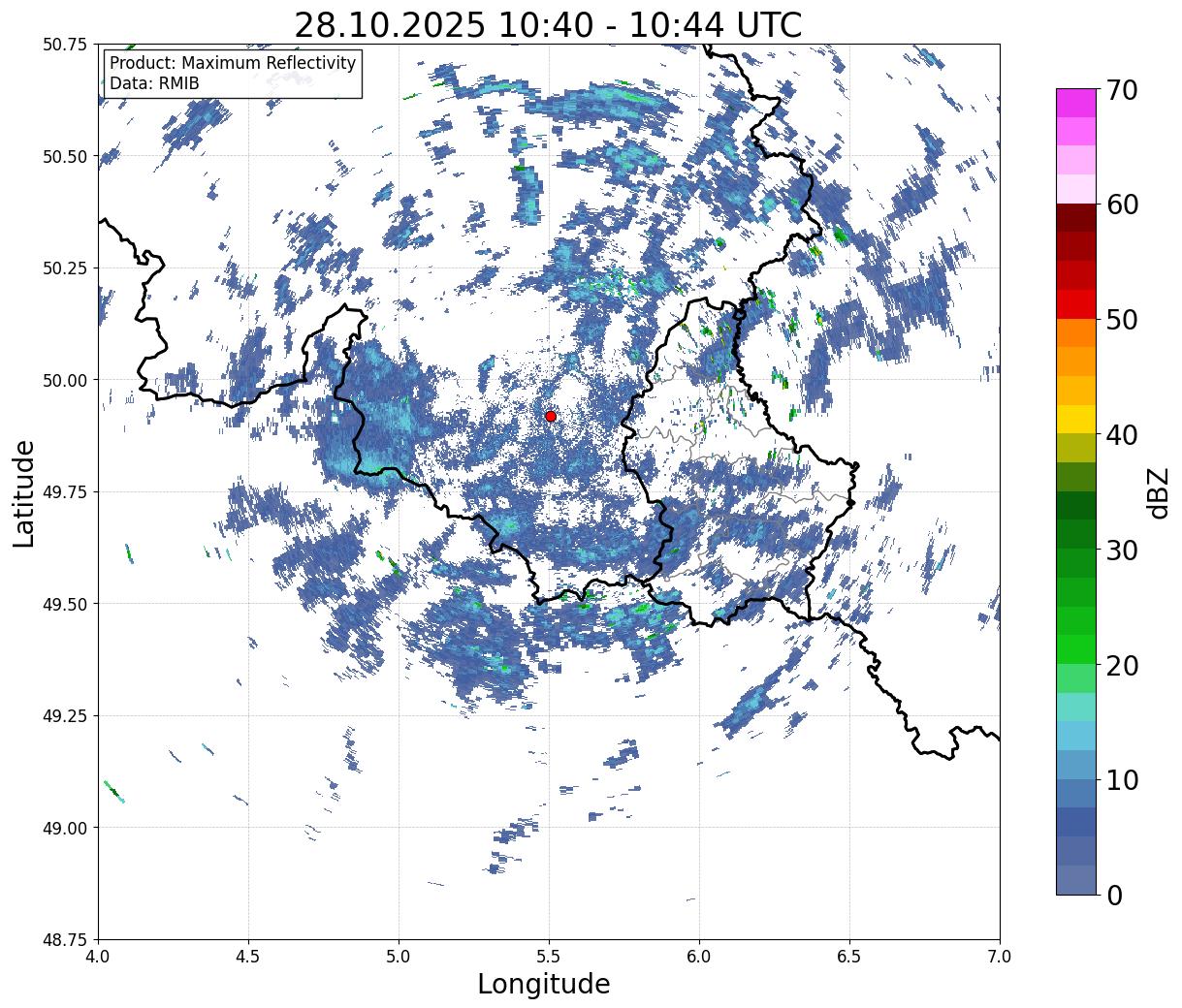Click the colorbar tick label 70
The width and height of the screenshot is (1182, 1008).
[1121, 90]
